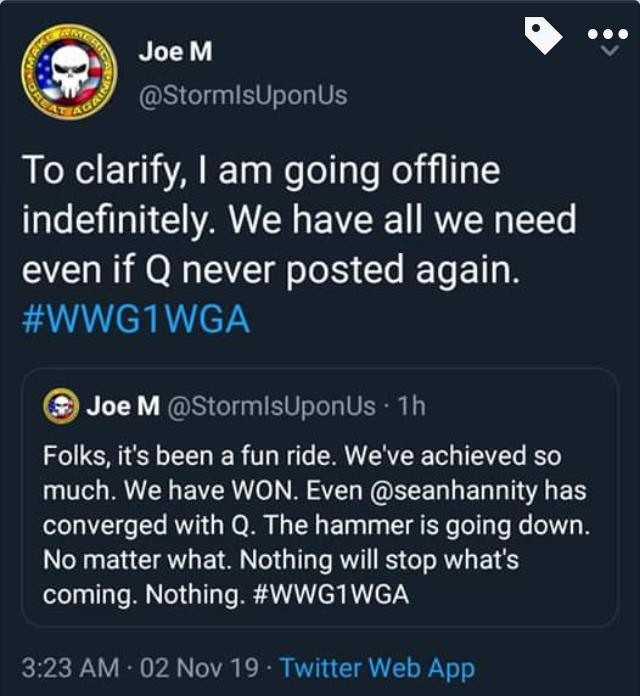Open the quoted tweet's 1h timestamp
This screenshot has width=640, height=696.
click(412, 407)
